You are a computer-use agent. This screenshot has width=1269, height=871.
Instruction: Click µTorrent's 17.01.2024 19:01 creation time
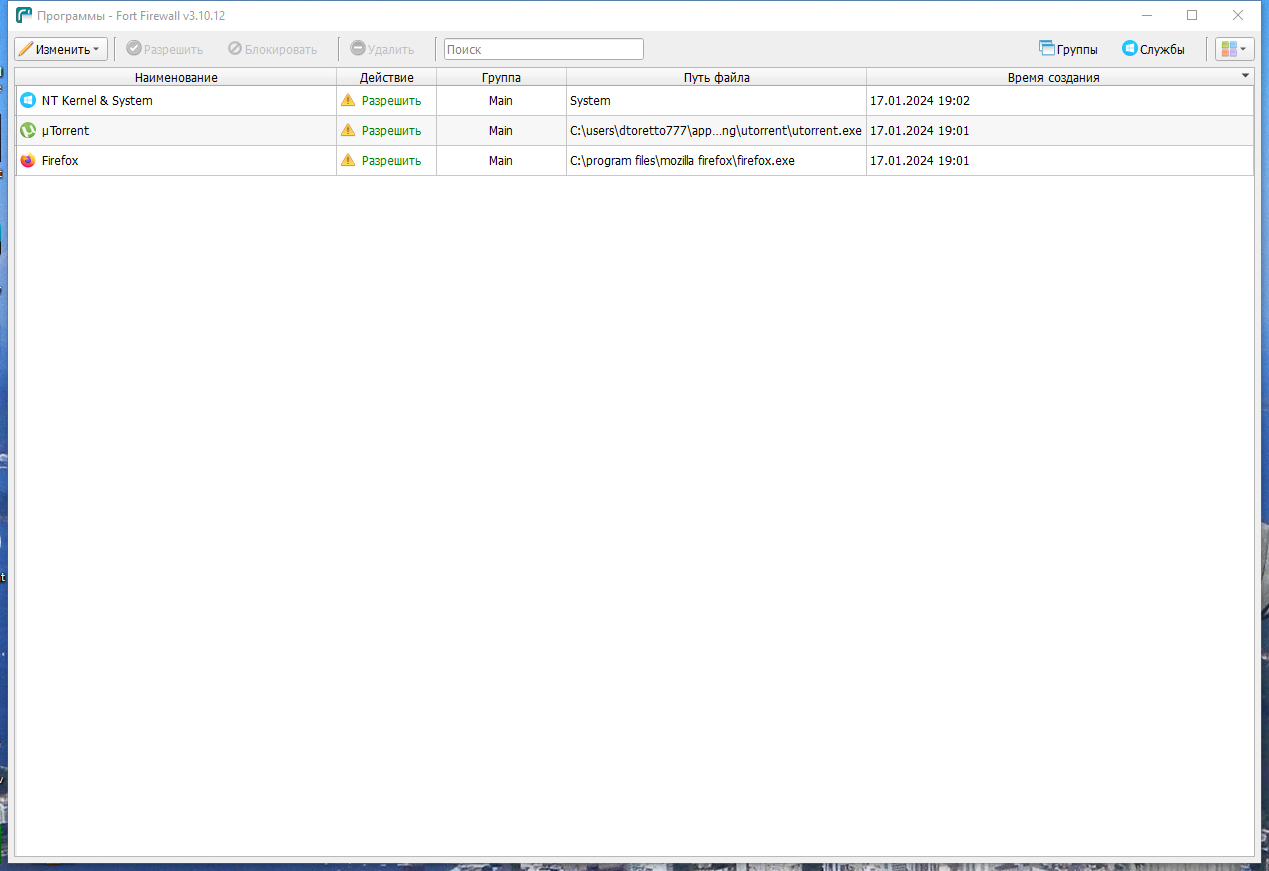(x=920, y=131)
